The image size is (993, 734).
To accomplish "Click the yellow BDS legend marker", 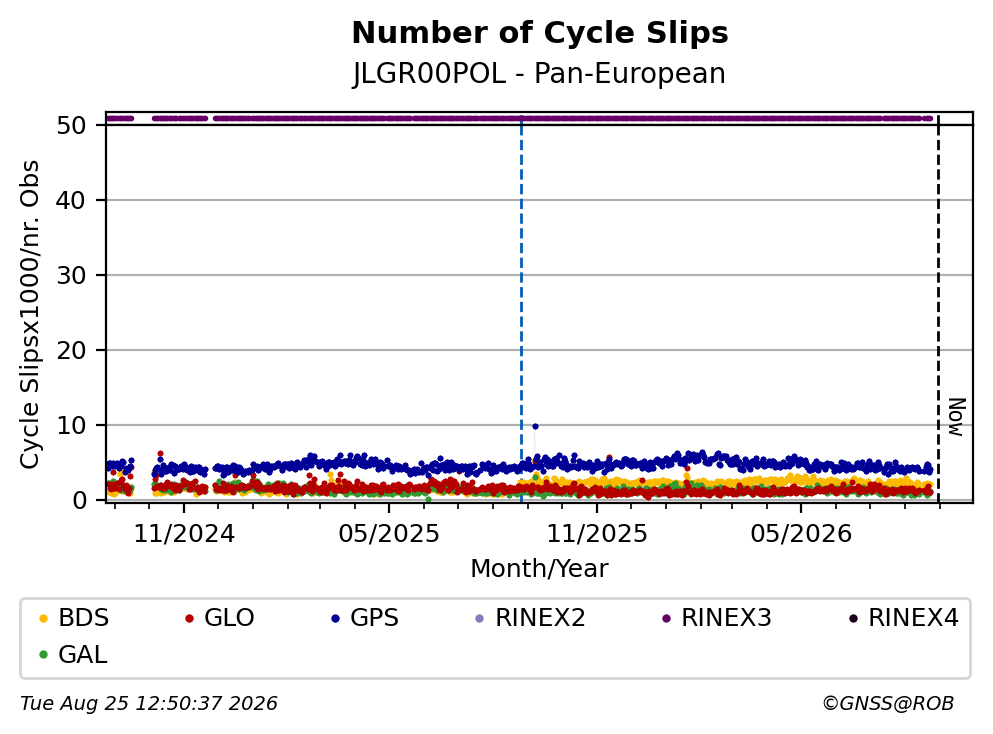I will [x=43, y=618].
